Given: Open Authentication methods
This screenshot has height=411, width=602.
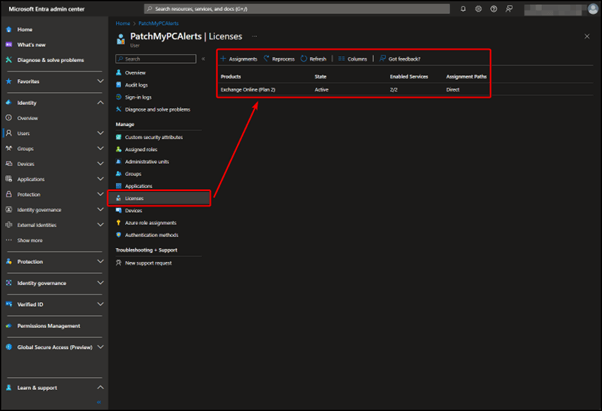Looking at the screenshot, I should click(x=151, y=235).
